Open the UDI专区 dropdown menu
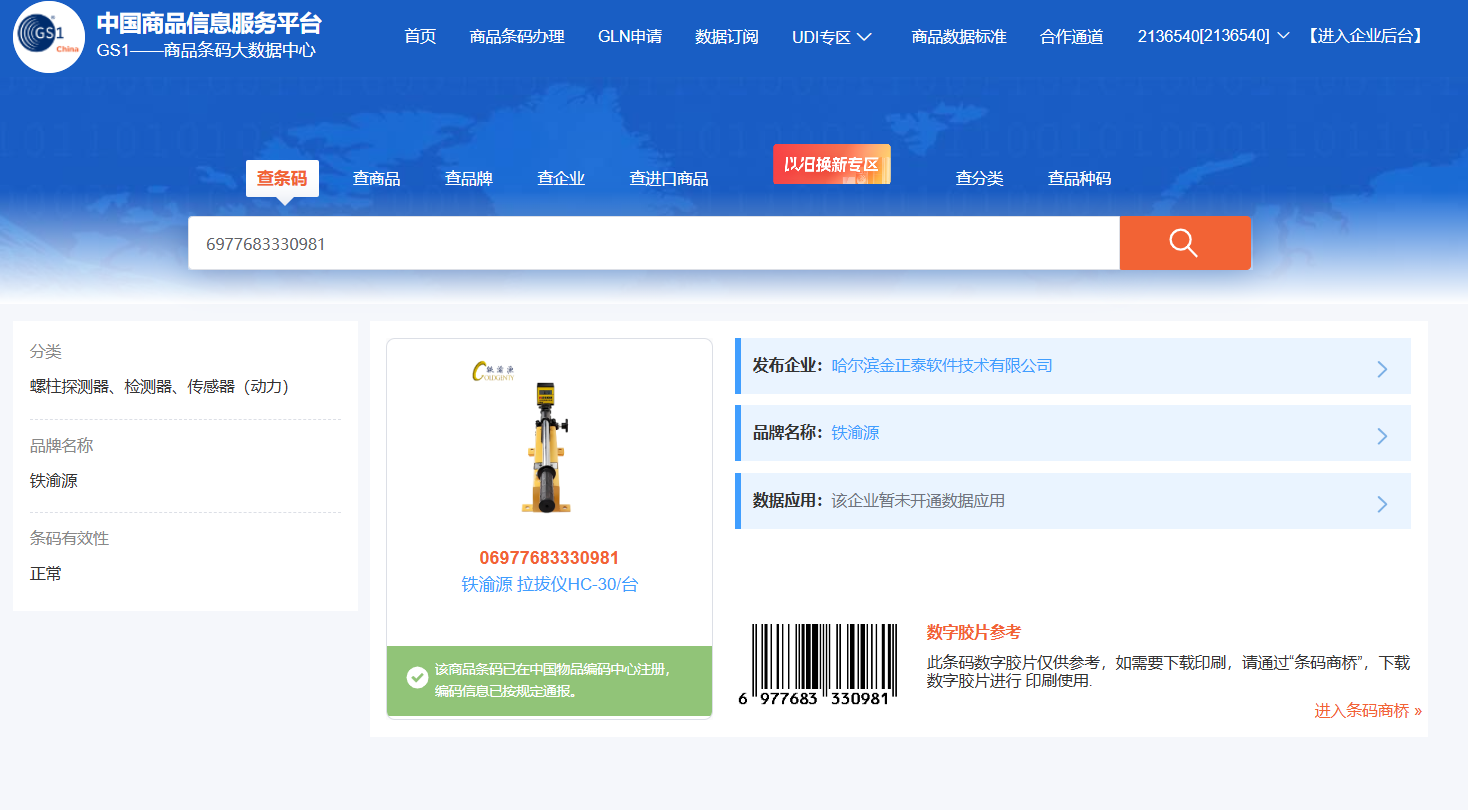Viewport: 1468px width, 810px height. (832, 37)
